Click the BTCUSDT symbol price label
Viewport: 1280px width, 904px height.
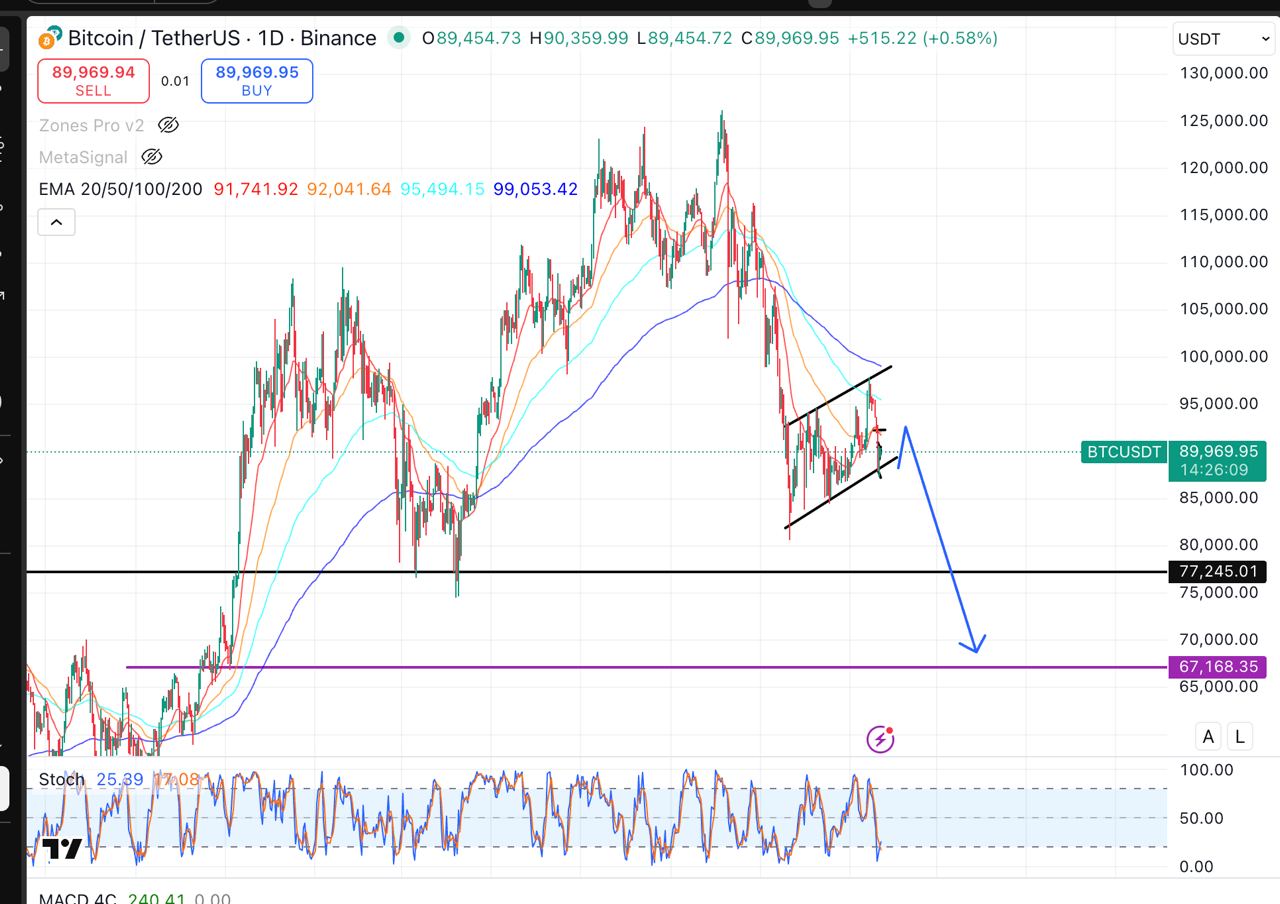click(x=1124, y=452)
